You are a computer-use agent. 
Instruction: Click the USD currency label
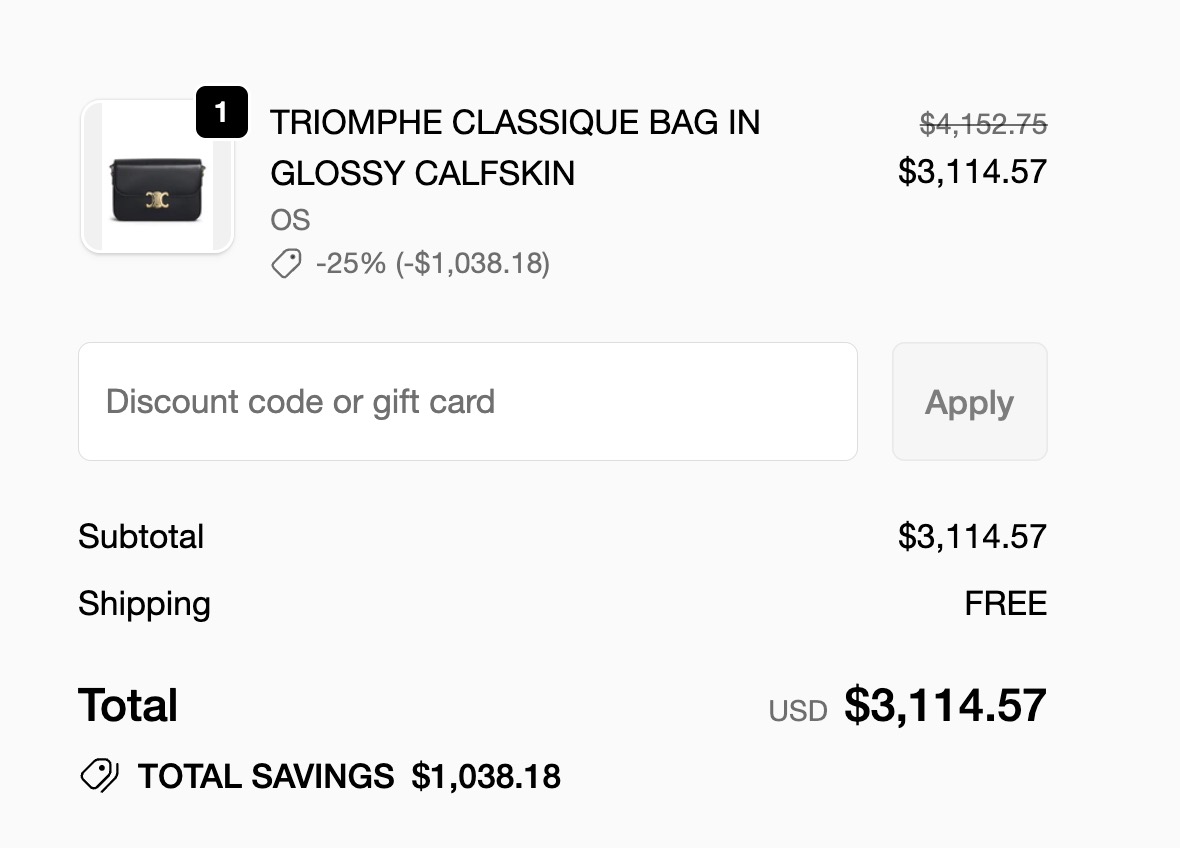797,711
